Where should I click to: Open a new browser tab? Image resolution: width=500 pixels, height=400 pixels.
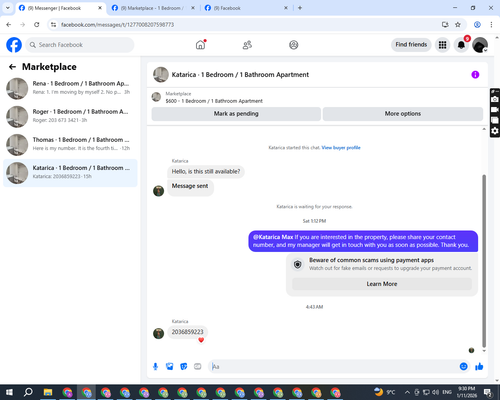click(300, 8)
